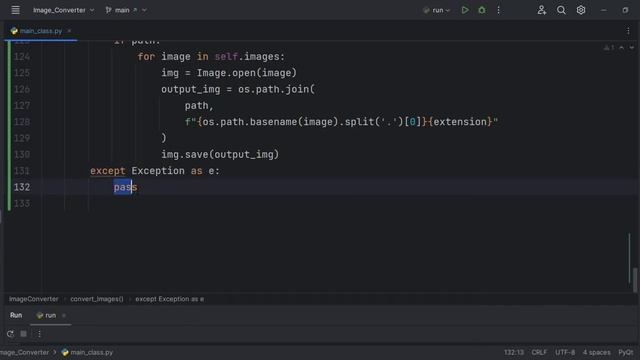
Task: Open editor tab options menu
Action: [628, 31]
